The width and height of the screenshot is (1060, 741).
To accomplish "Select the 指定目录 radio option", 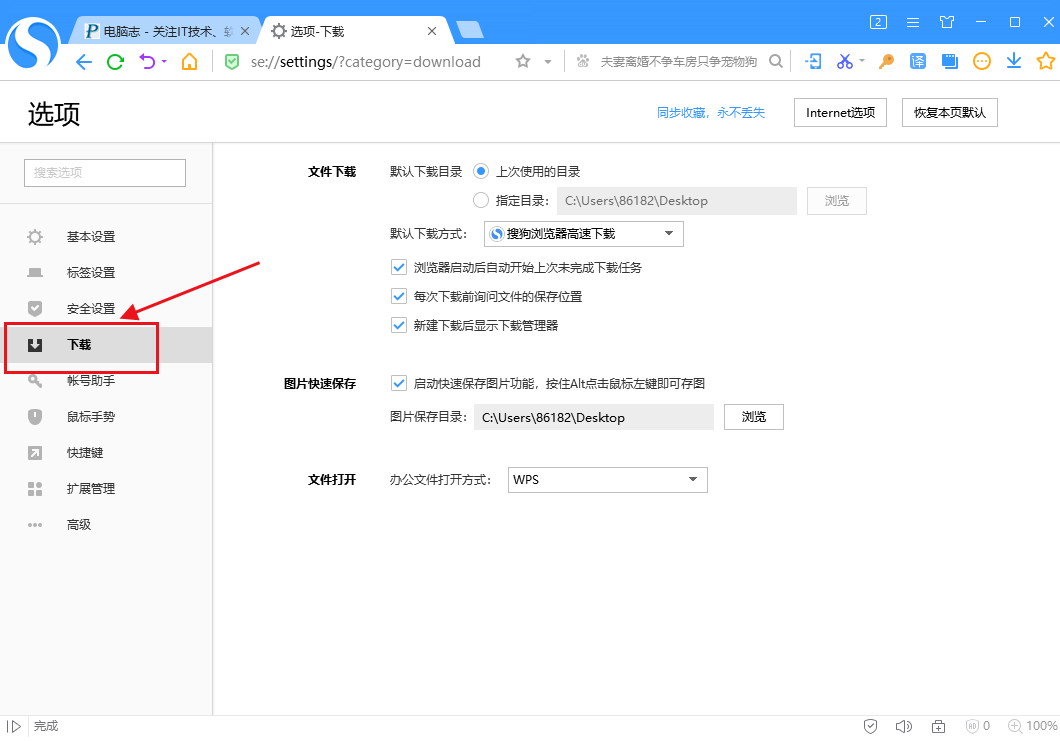I will click(x=480, y=200).
